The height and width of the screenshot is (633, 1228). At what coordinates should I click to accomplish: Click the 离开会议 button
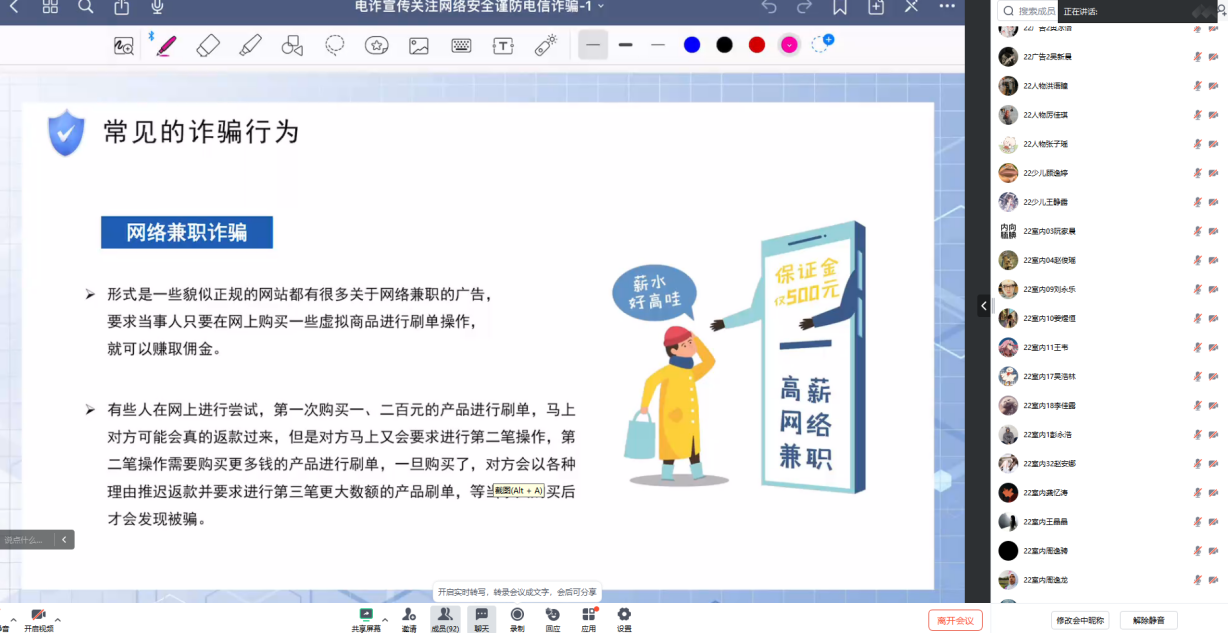click(955, 620)
